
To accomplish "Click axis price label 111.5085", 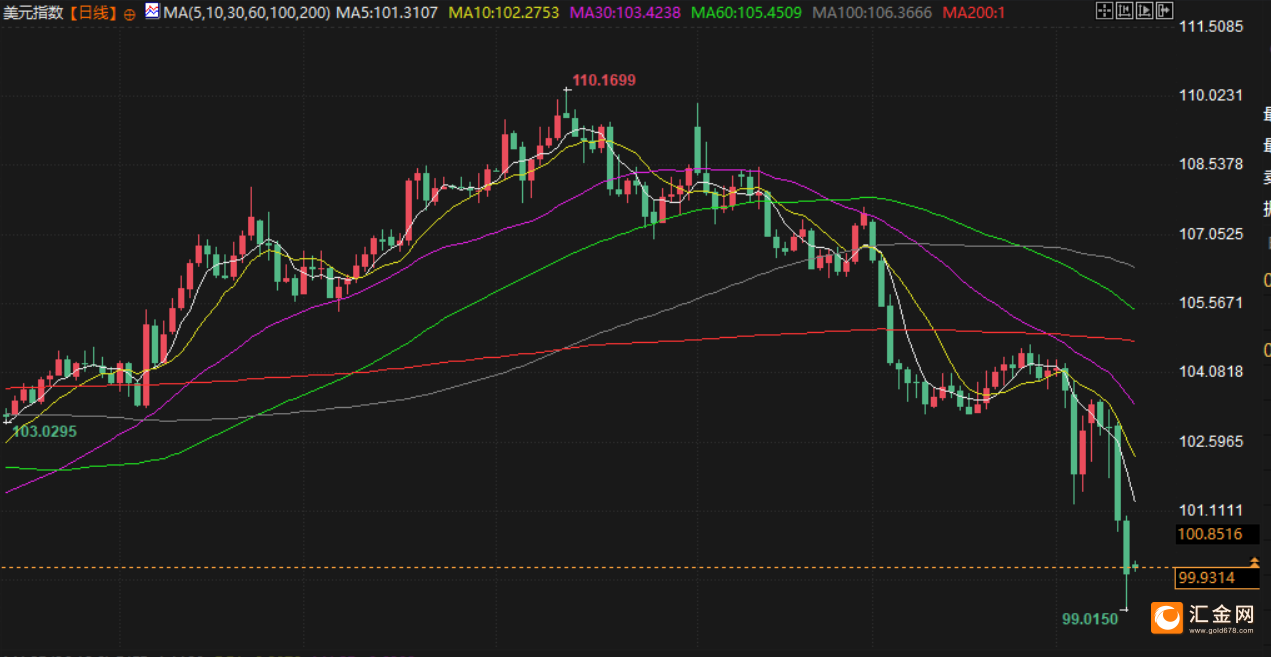I will (1210, 26).
